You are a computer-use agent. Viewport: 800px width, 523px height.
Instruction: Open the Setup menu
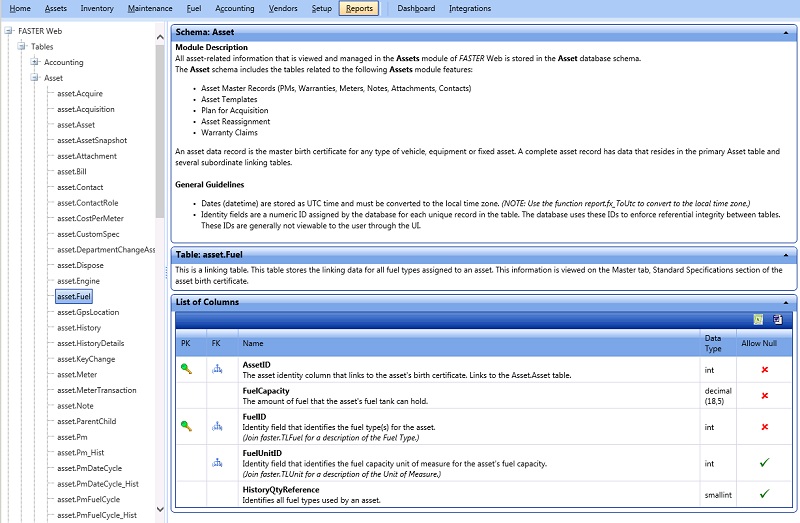322,8
